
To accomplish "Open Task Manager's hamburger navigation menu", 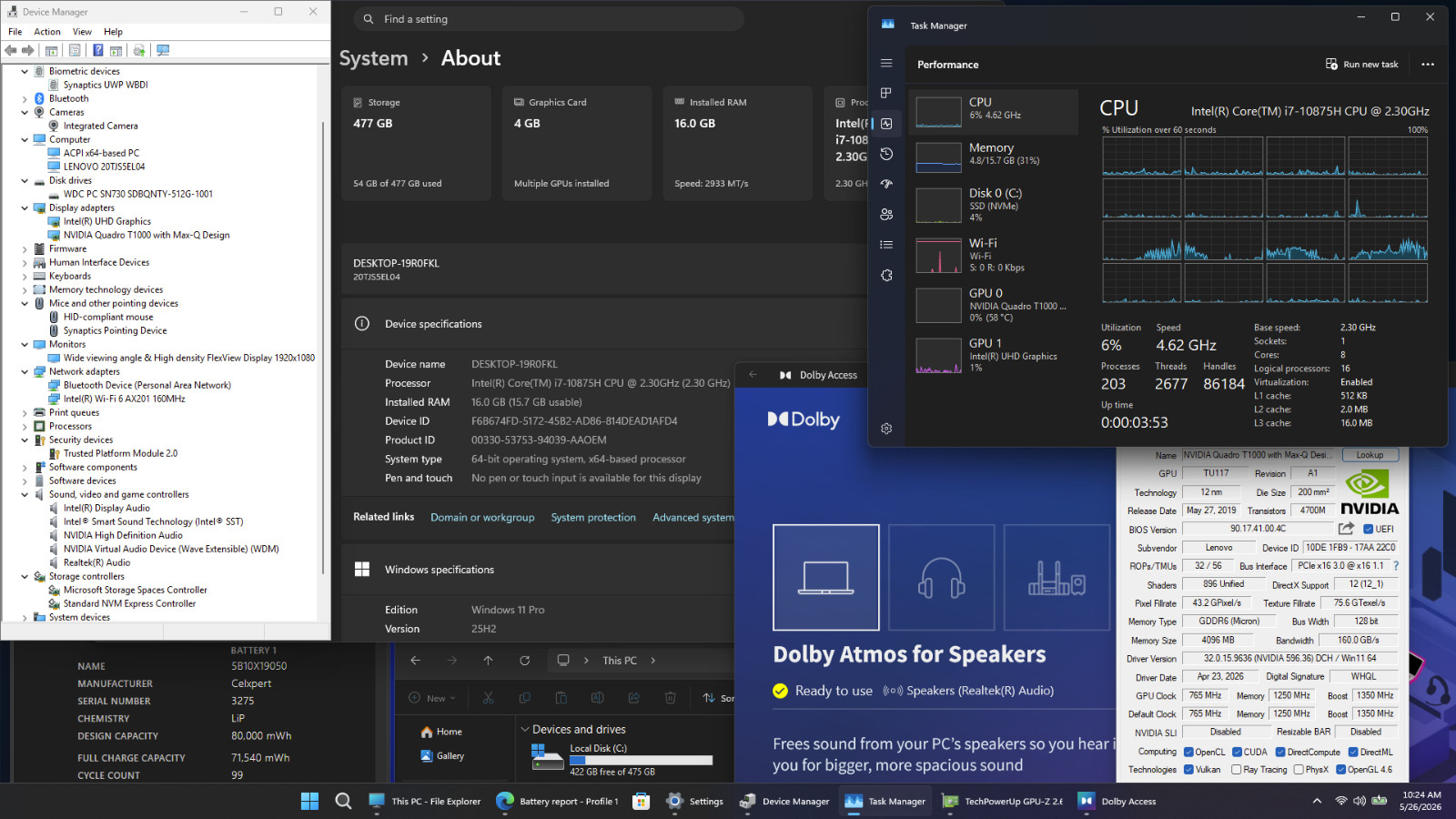I will coord(886,64).
